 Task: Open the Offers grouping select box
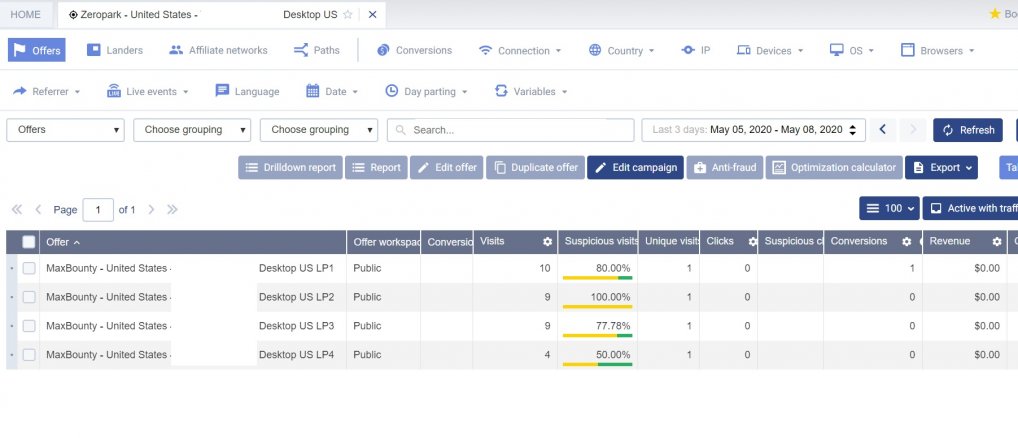(x=66, y=130)
